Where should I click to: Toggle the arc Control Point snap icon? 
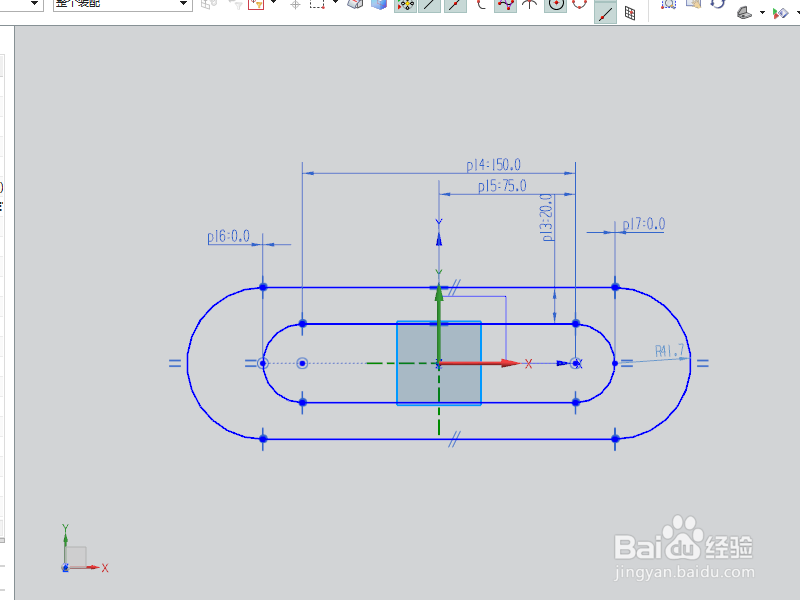(x=481, y=5)
